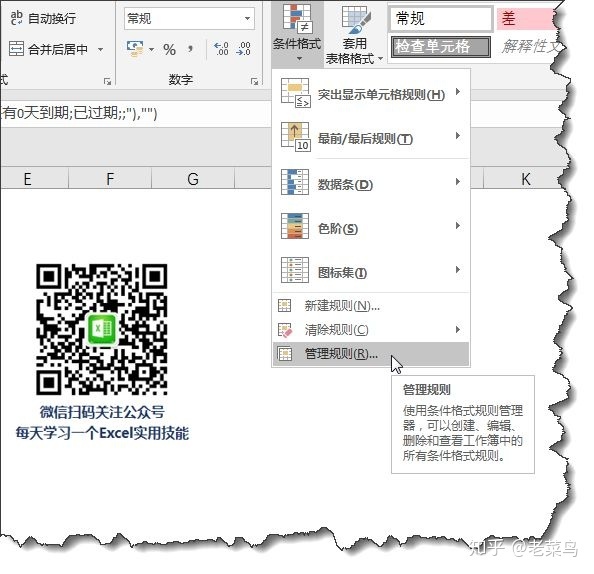Click the icon sets icon
594x574 pixels.
pyautogui.click(x=295, y=270)
